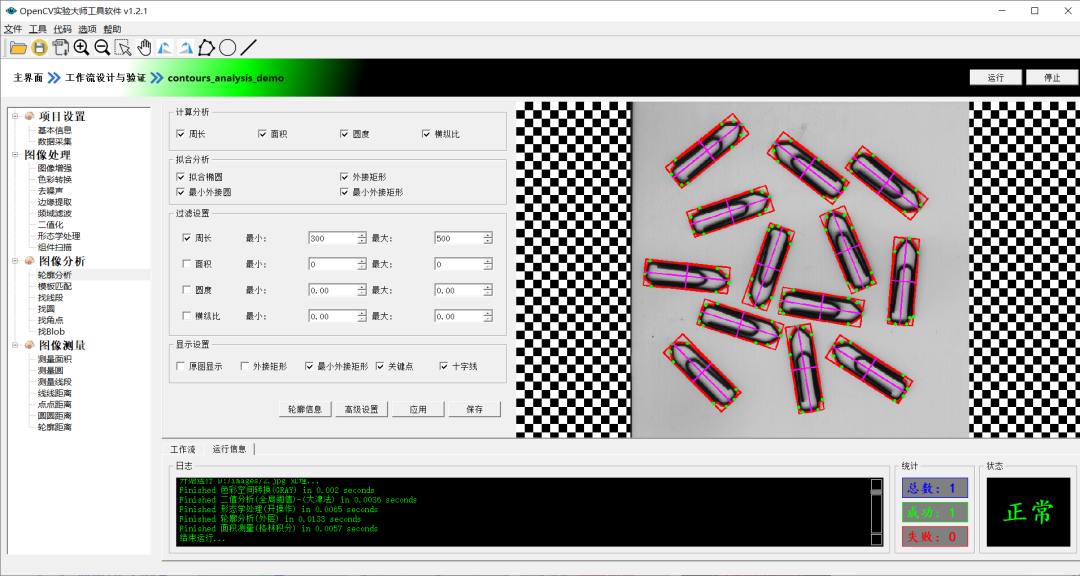The width and height of the screenshot is (1080, 576).
Task: Collapse the 图像分析 tree node
Action: (x=14, y=261)
